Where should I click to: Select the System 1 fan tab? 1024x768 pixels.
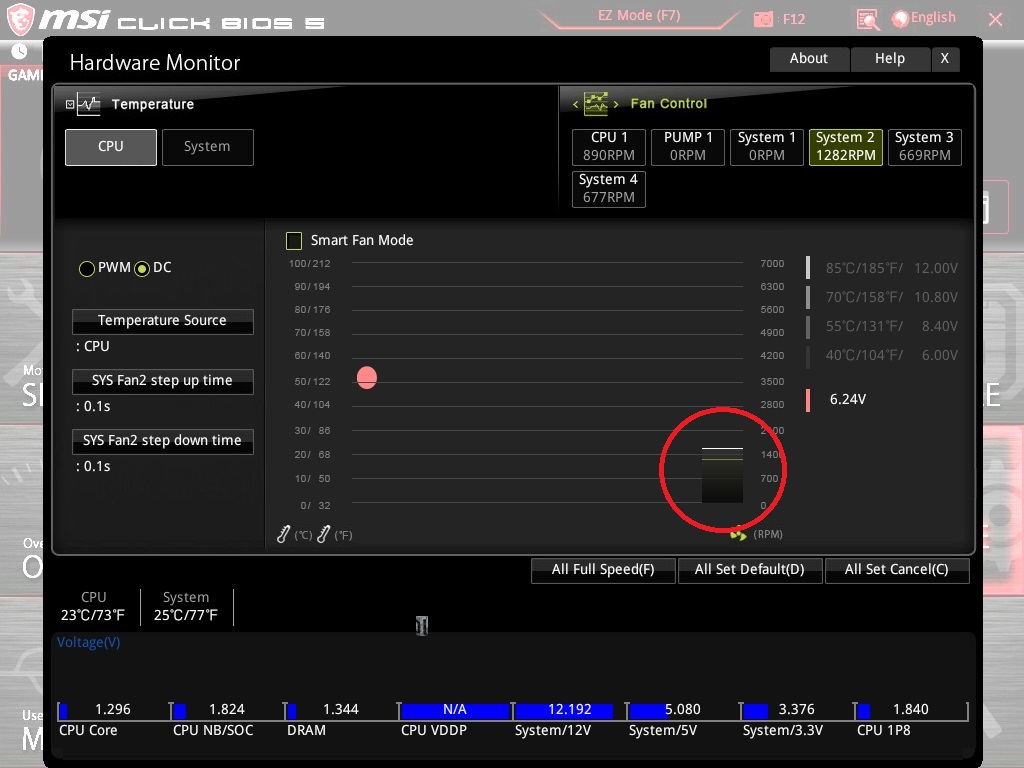tap(767, 147)
